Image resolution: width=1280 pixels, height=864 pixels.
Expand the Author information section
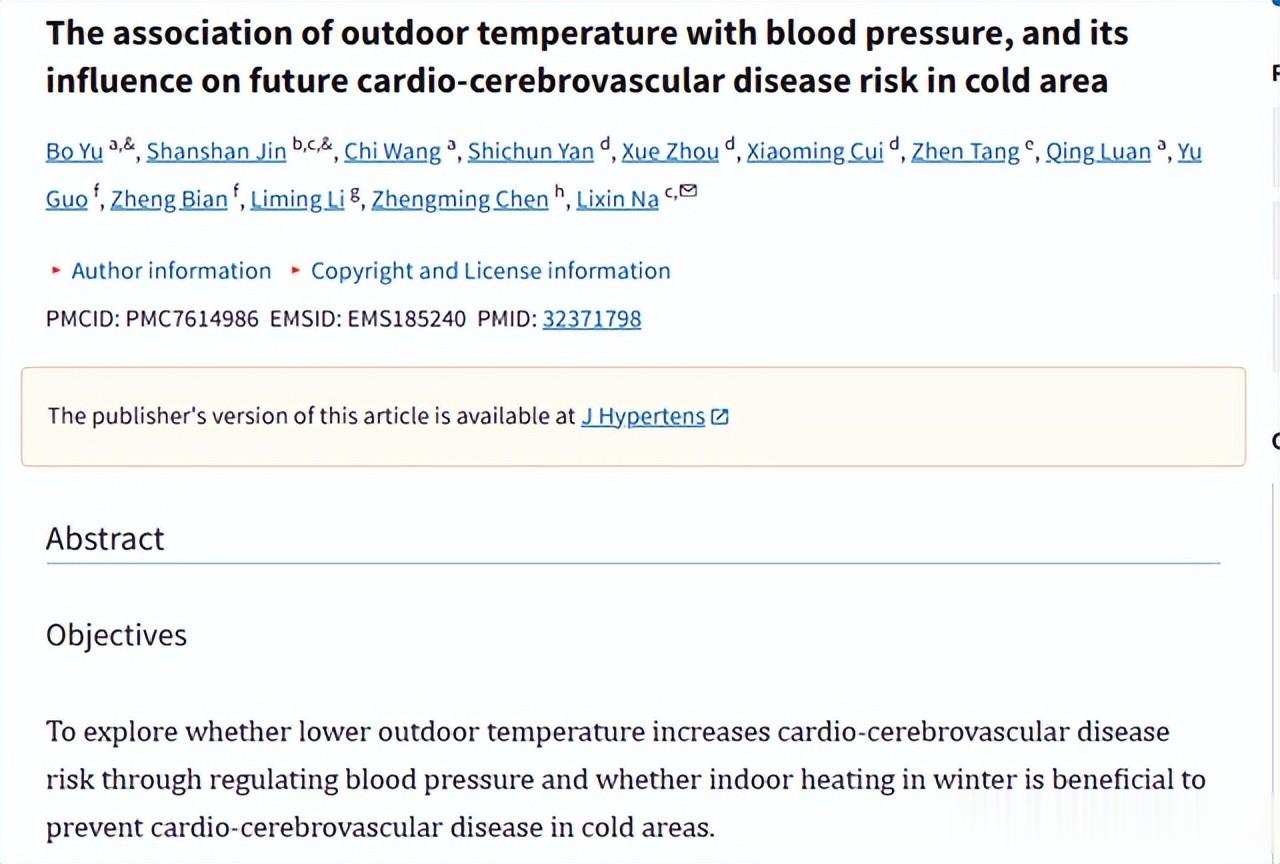pyautogui.click(x=171, y=271)
